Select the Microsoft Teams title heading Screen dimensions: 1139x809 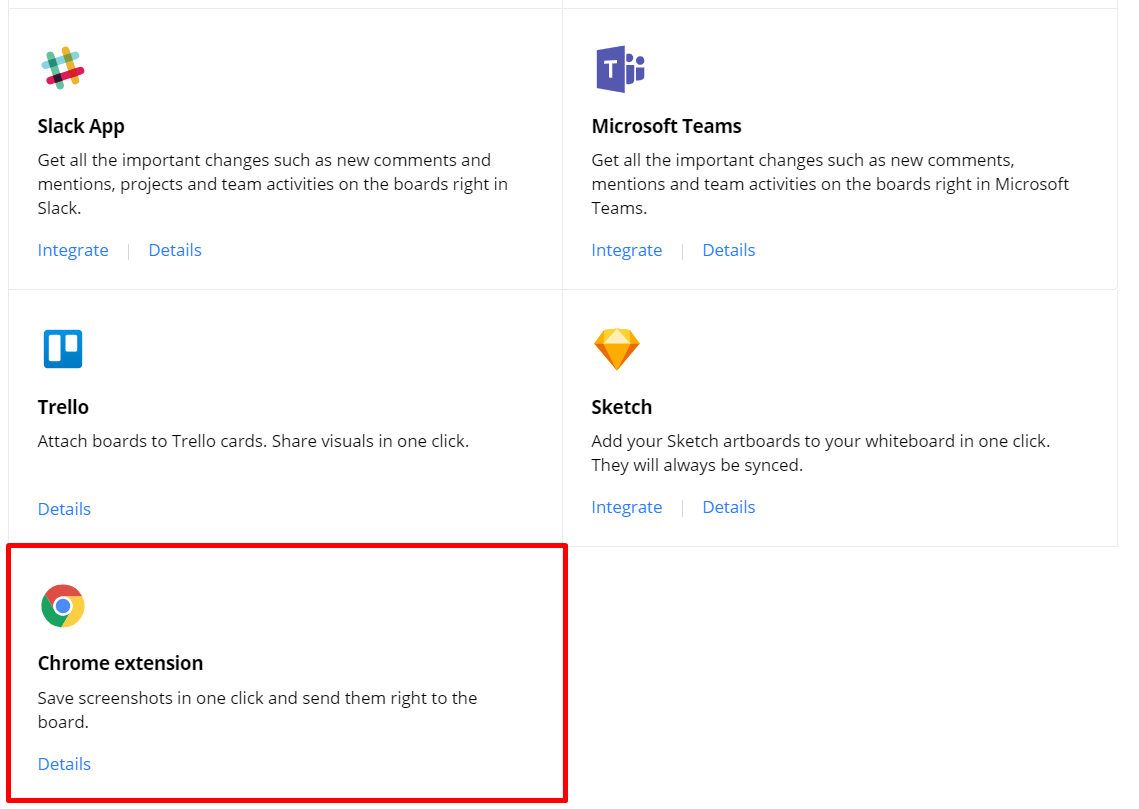coord(666,126)
